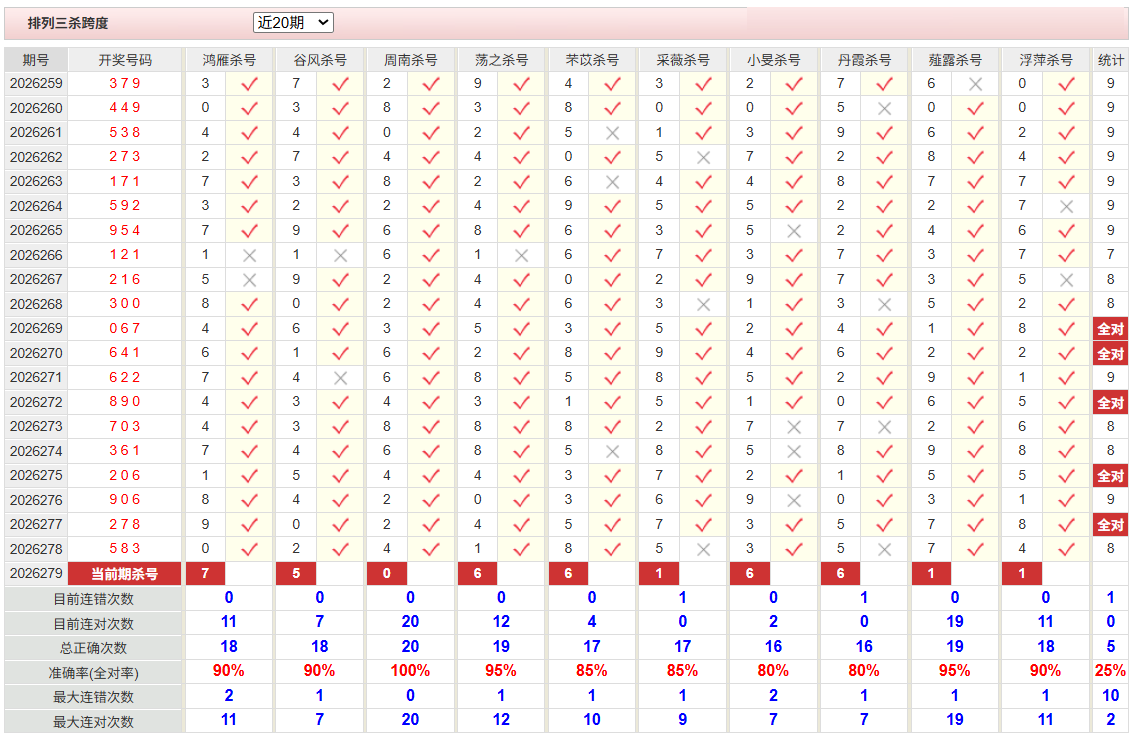This screenshot has width=1135, height=738.
Task: Click the gray cross in row 2026259 under 葙露杀号
Action: tap(975, 84)
